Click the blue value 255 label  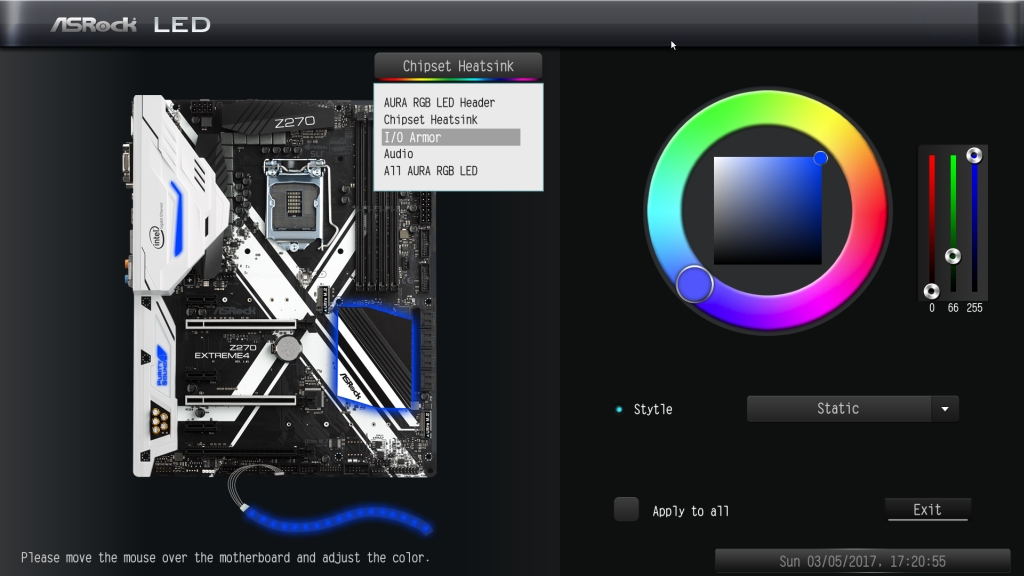tap(974, 308)
